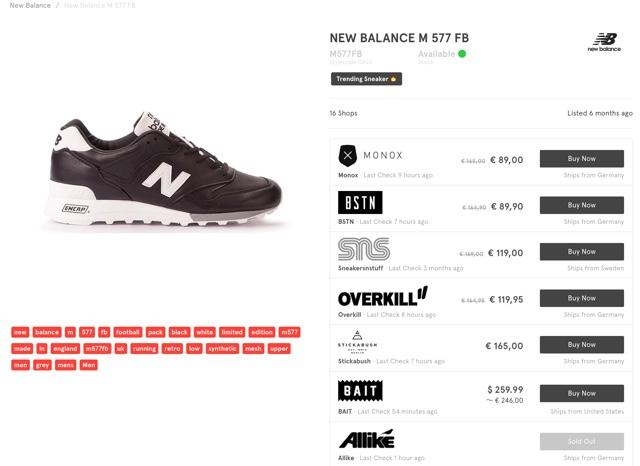Click the BSTN shop logo

360,203
